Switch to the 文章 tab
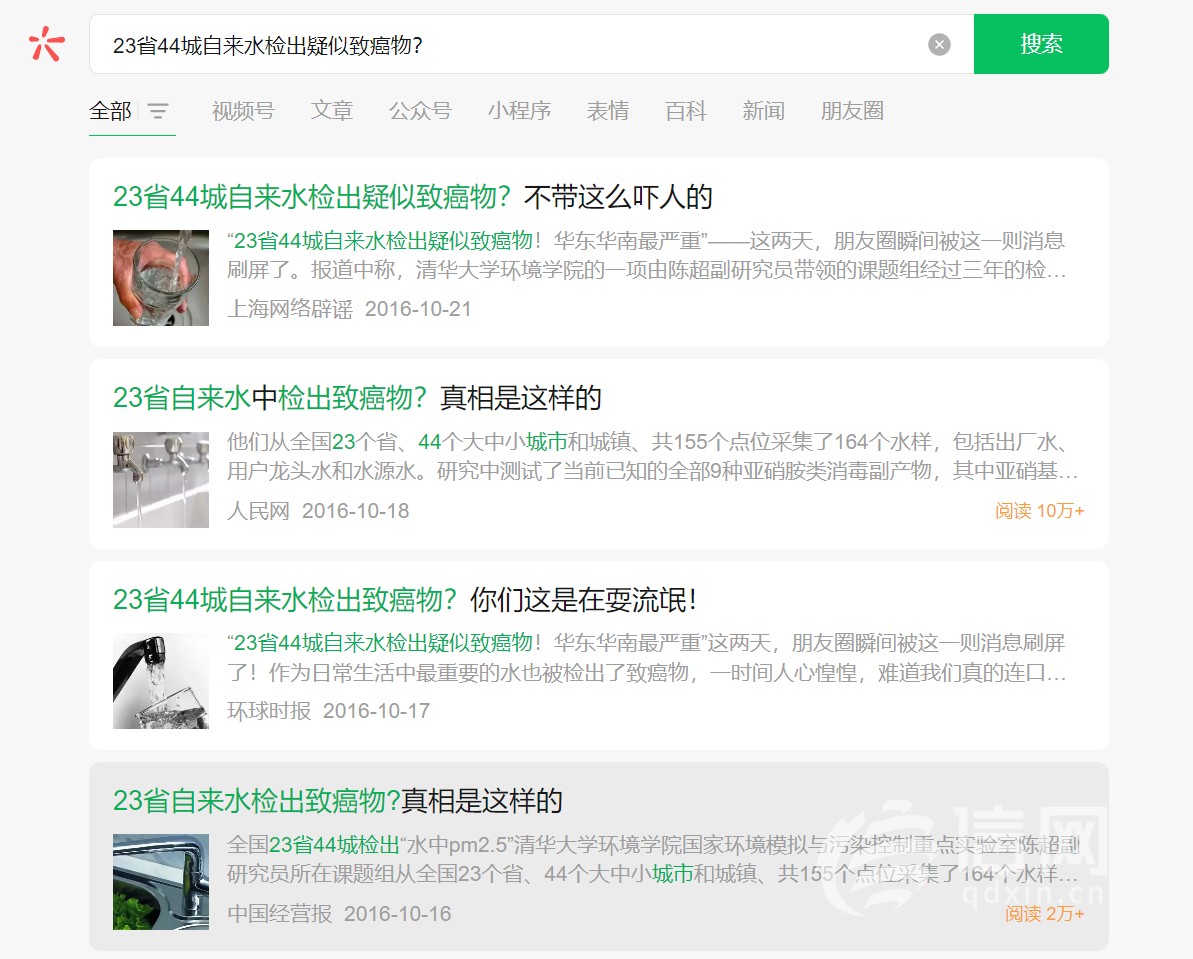Screen dimensions: 1193x959 332,111
